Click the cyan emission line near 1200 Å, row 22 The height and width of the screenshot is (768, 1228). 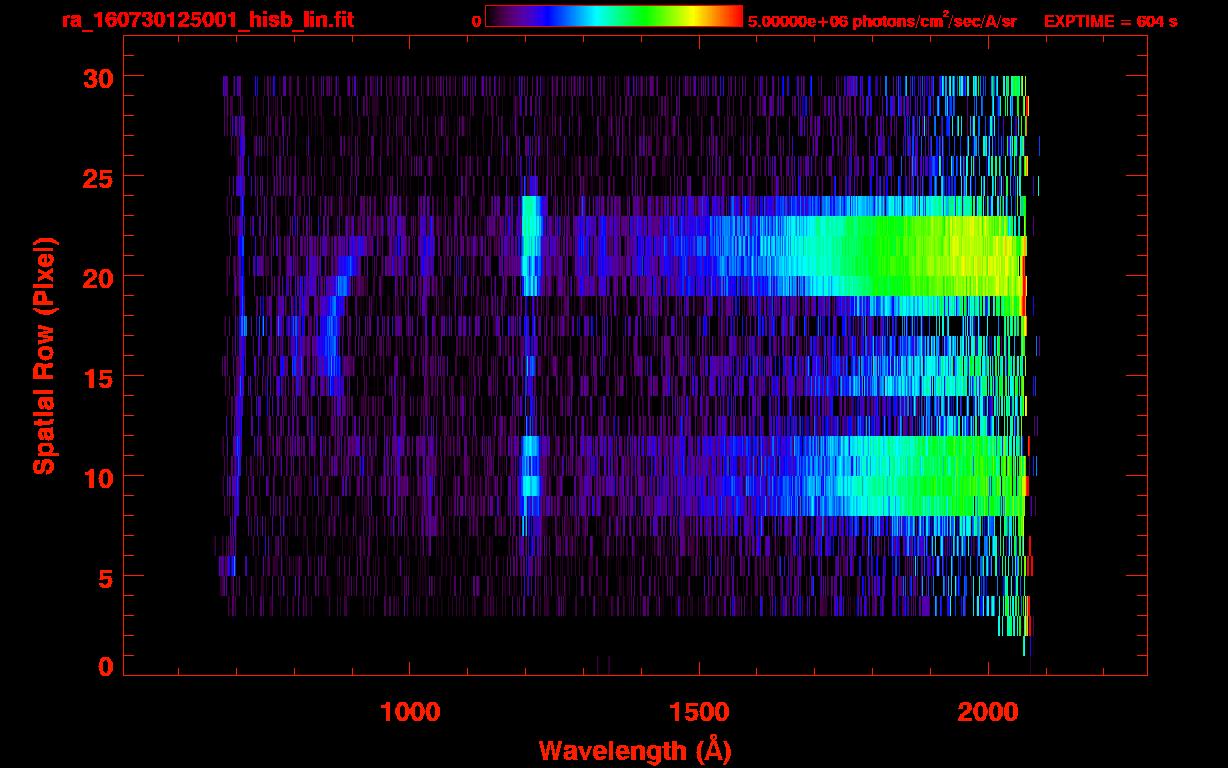pyautogui.click(x=530, y=236)
